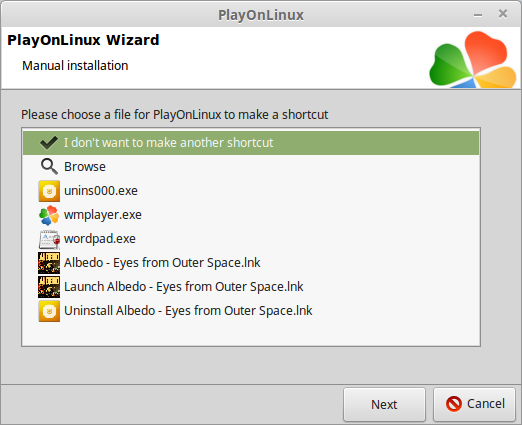
Task: Pick "Uninstall Albedo - Eyes from Outer Space.lnk" text
Action: 188,311
